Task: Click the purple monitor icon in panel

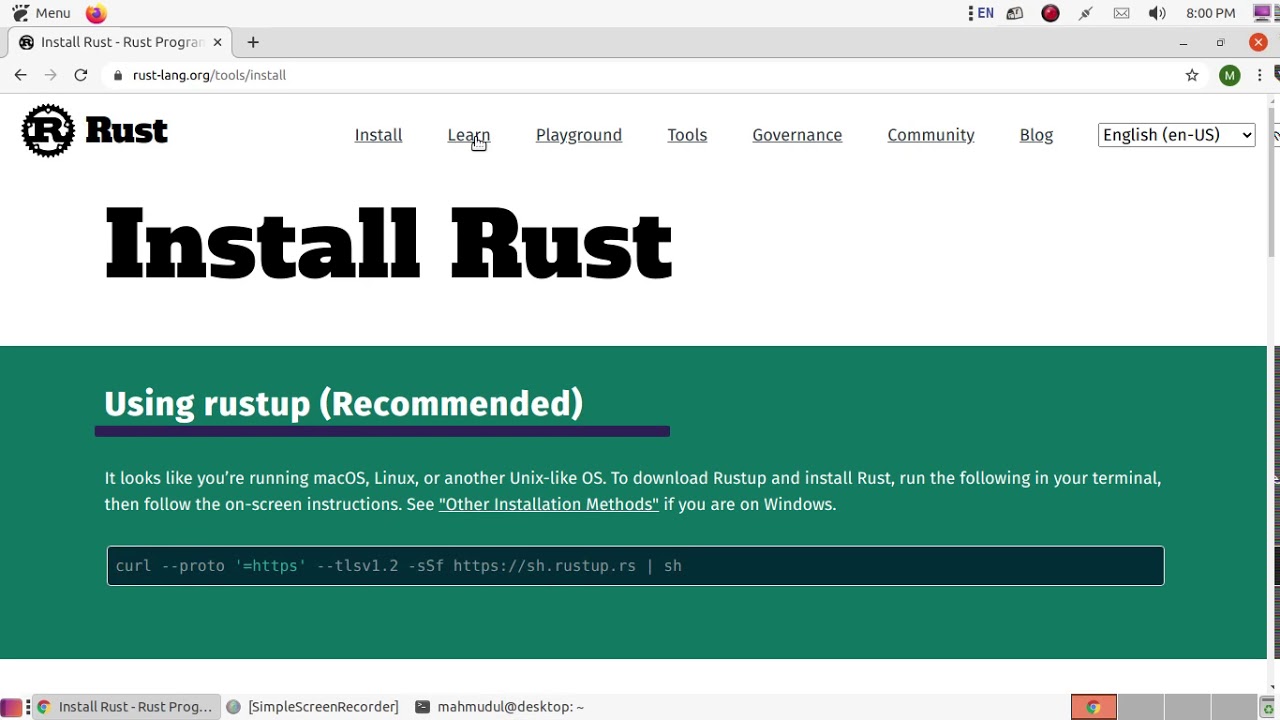Action: coord(1262,13)
